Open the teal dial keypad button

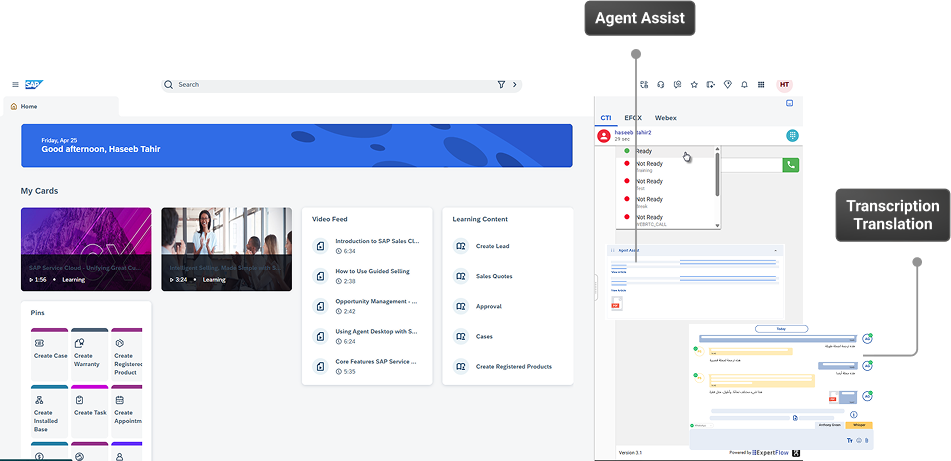pos(792,136)
